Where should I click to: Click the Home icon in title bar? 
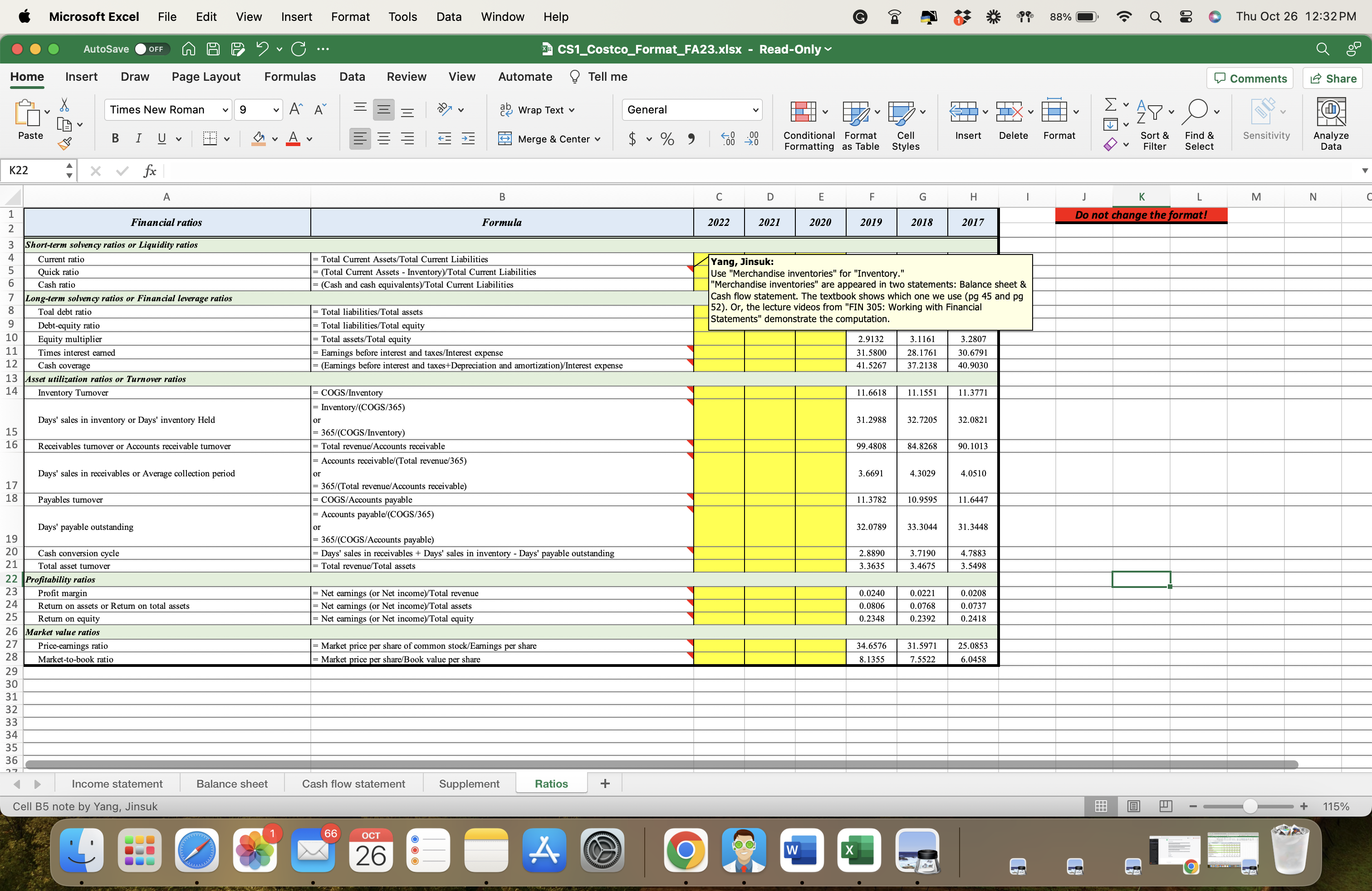click(x=188, y=49)
